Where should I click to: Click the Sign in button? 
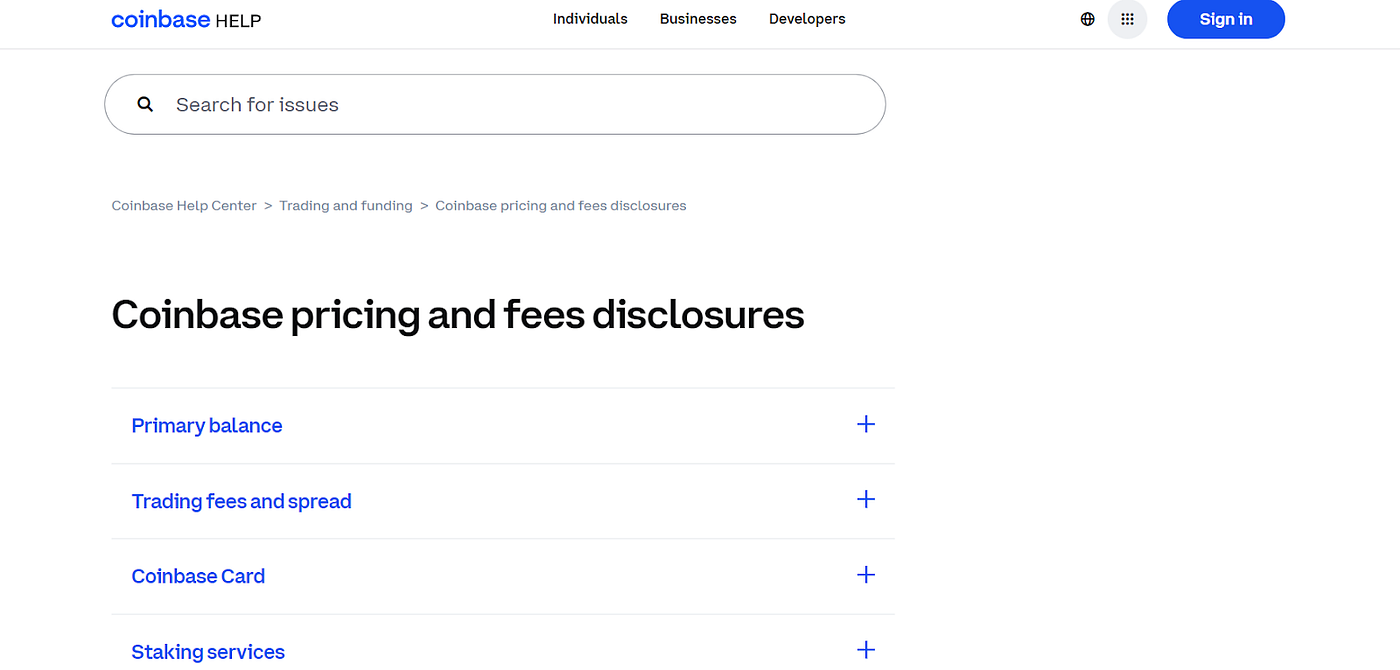pyautogui.click(x=1226, y=19)
